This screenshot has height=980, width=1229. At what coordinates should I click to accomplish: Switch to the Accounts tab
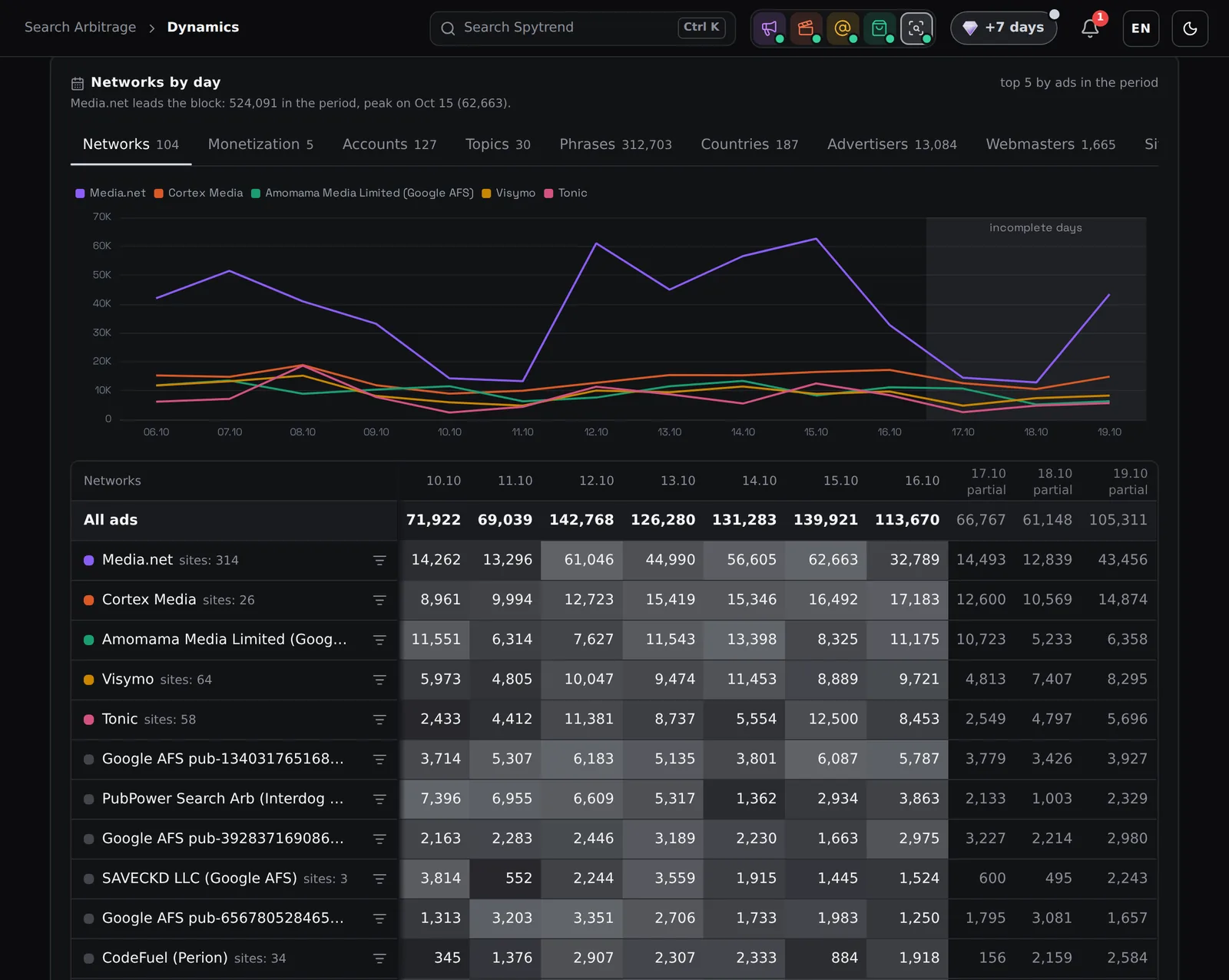click(x=389, y=144)
